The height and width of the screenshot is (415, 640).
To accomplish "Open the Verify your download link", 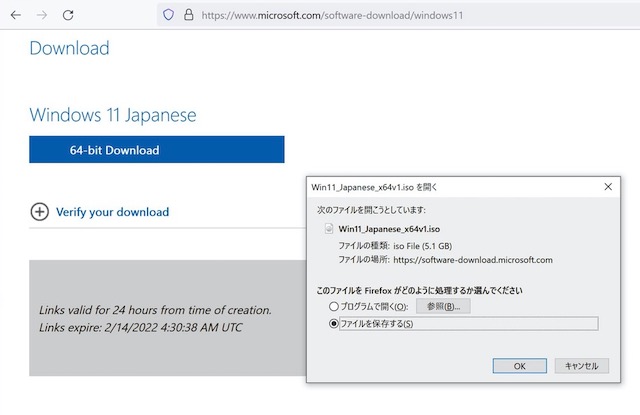I will [112, 212].
